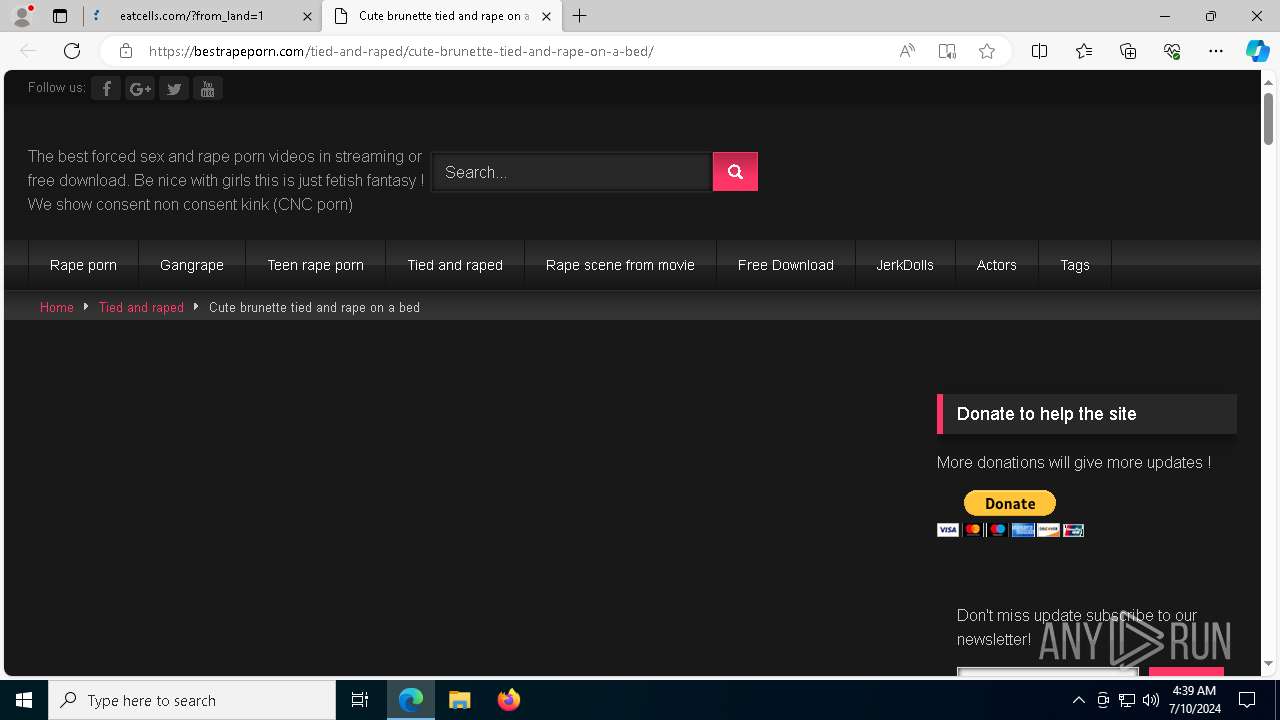Select Microsoft Edge taskbar icon
This screenshot has height=720, width=1280.
[411, 700]
